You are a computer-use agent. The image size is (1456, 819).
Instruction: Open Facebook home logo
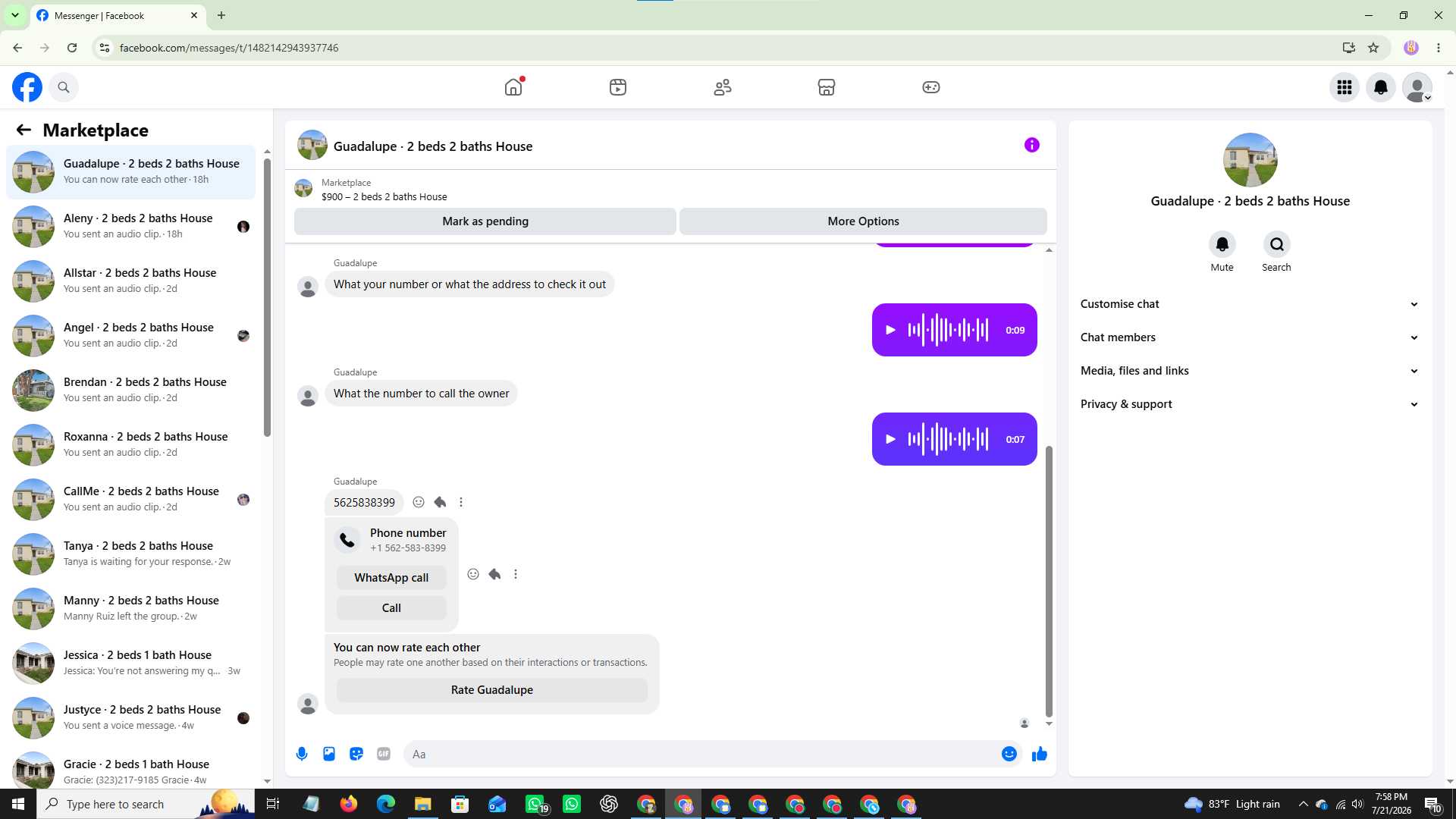click(27, 87)
